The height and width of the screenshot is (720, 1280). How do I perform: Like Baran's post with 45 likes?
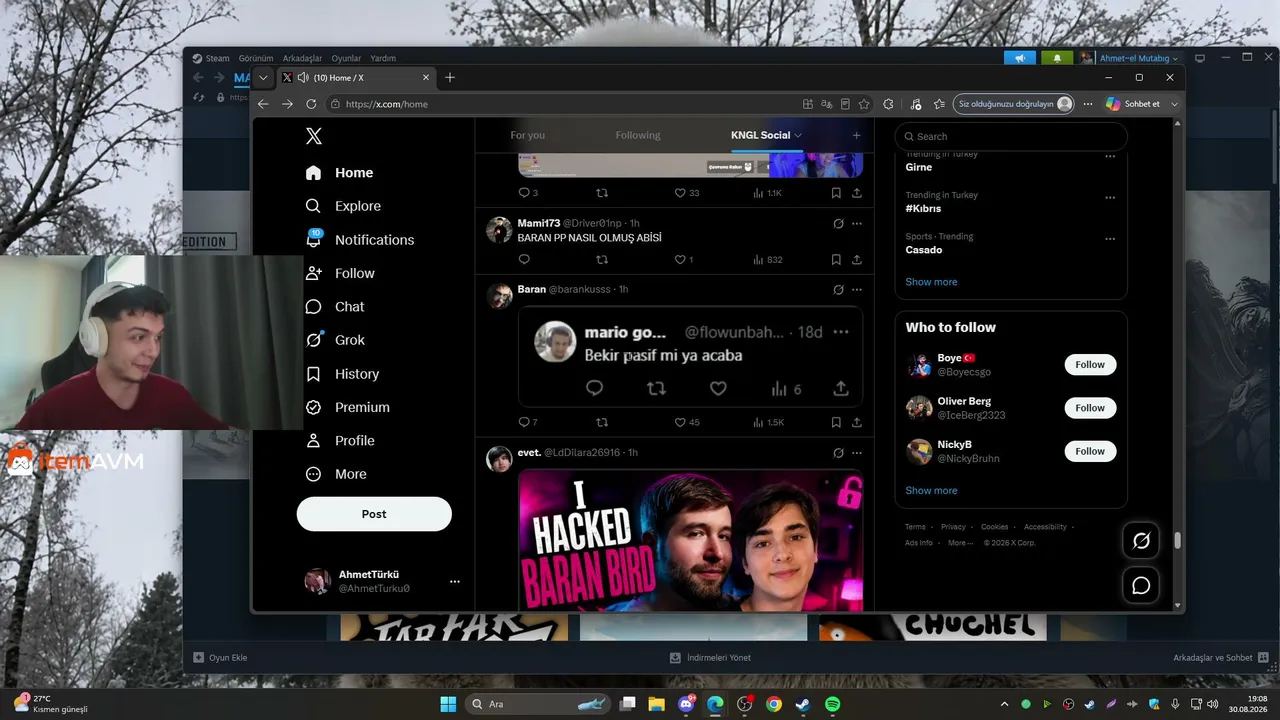coord(687,422)
